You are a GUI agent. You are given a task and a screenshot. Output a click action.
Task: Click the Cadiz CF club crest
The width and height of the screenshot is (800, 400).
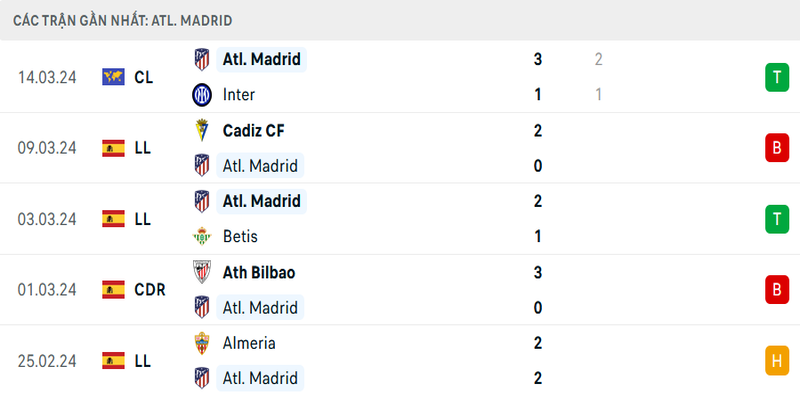[202, 130]
